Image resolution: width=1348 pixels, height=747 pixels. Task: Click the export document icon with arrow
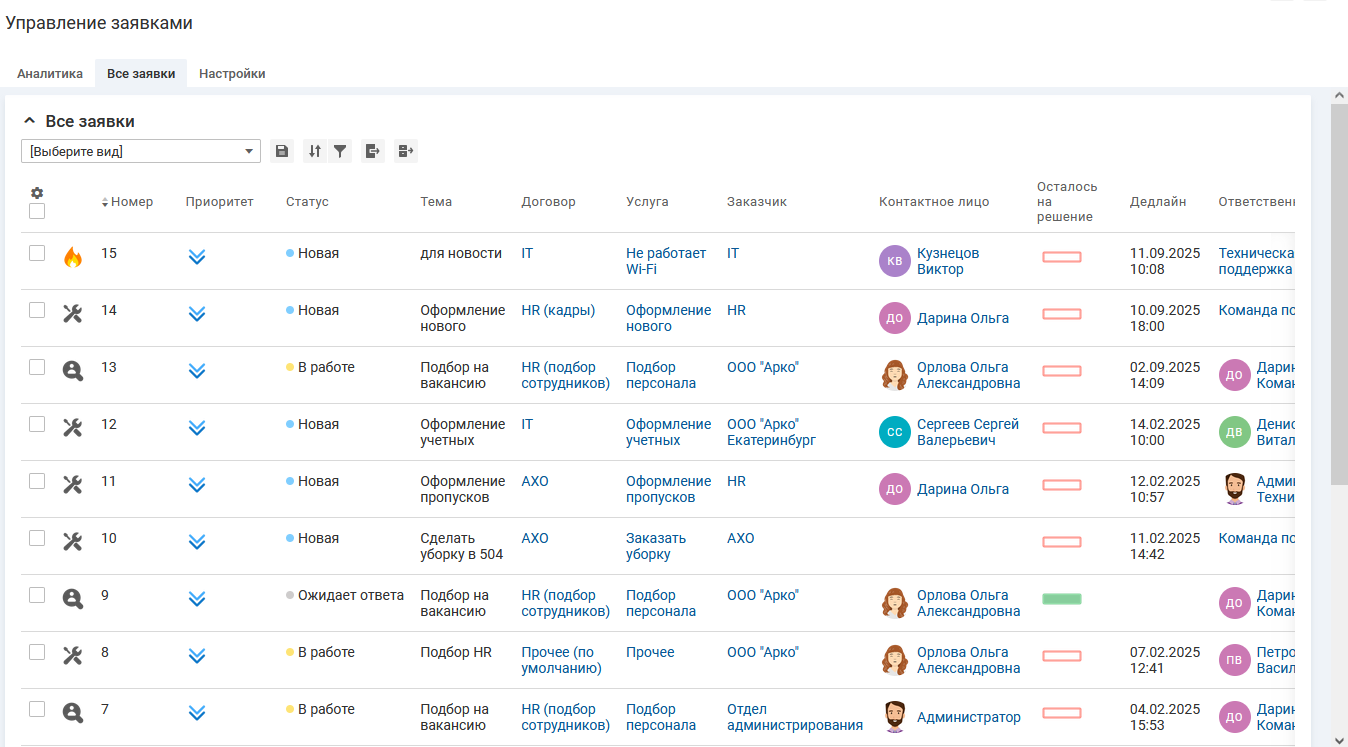point(373,151)
